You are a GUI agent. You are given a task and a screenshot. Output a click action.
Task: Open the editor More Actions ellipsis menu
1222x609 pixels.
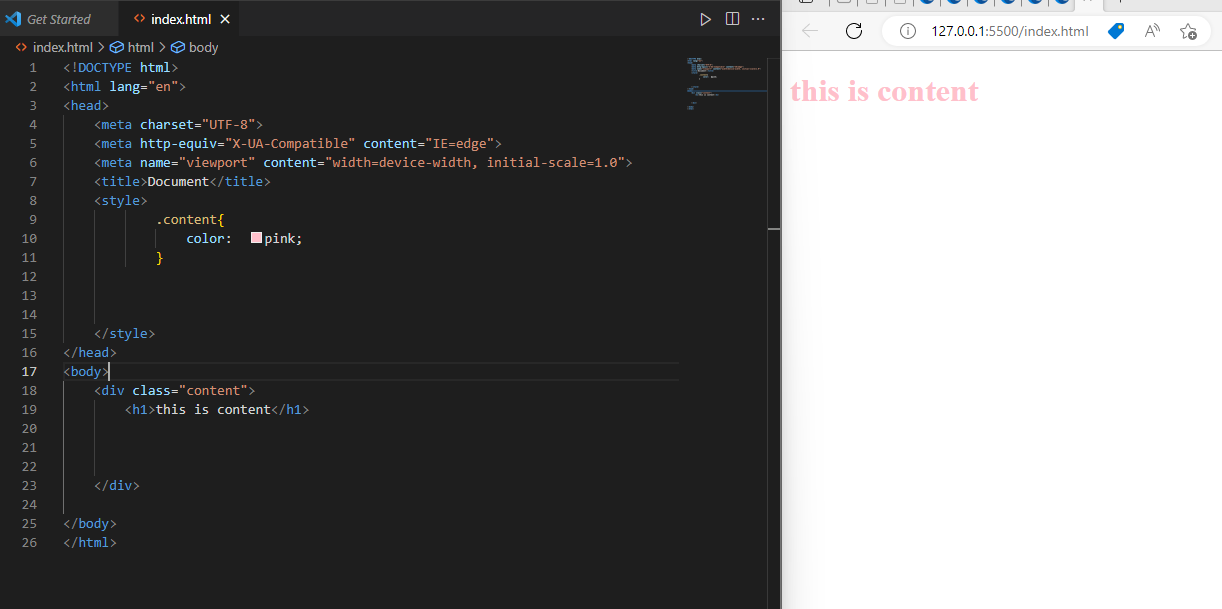point(758,19)
